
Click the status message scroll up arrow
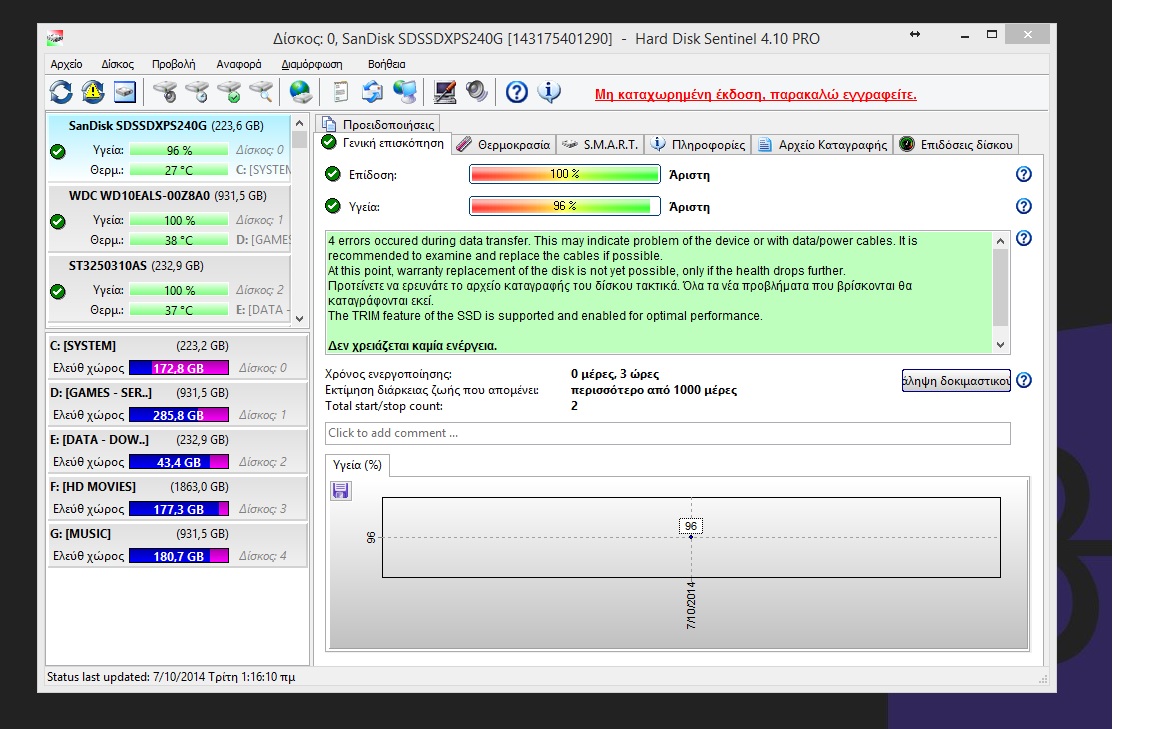coord(1000,240)
